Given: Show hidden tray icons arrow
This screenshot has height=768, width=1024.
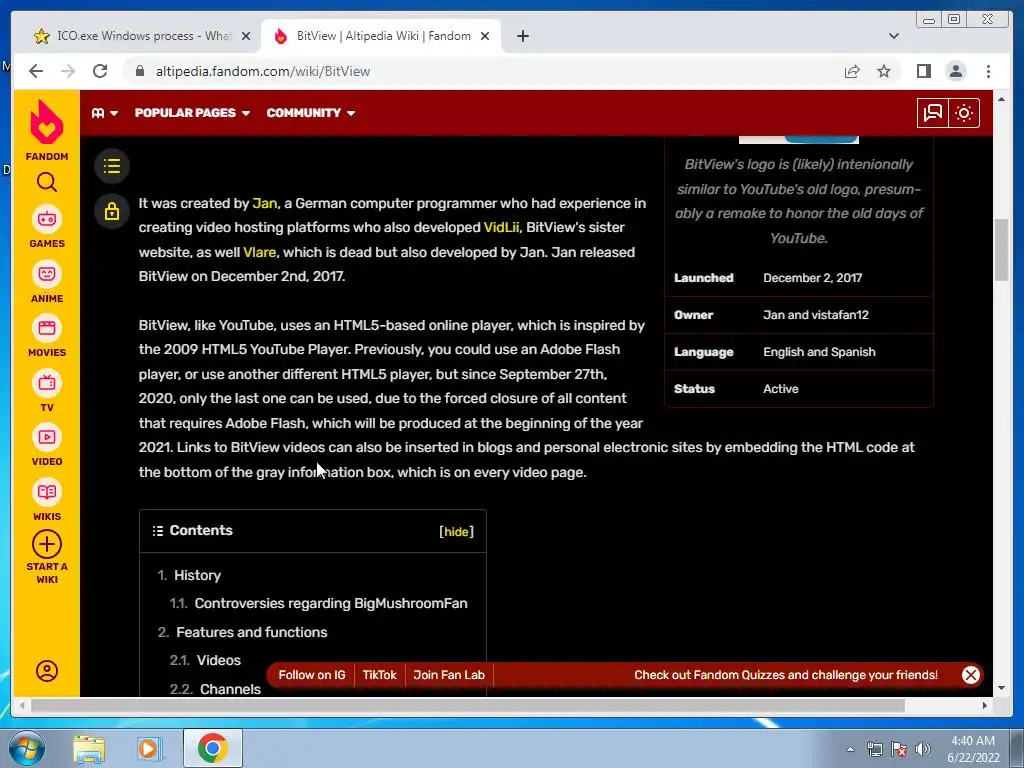Looking at the screenshot, I should (850, 749).
